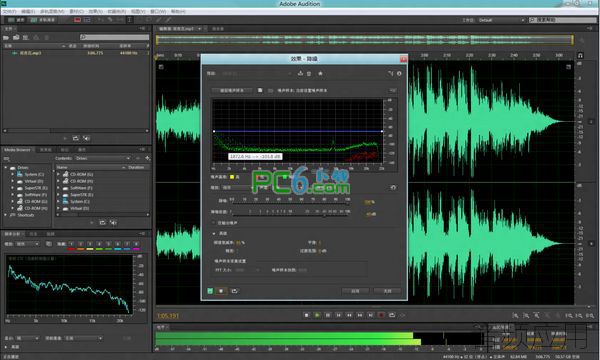Click the red Record button
Image resolution: width=600 pixels, height=360 pixels.
click(381, 315)
